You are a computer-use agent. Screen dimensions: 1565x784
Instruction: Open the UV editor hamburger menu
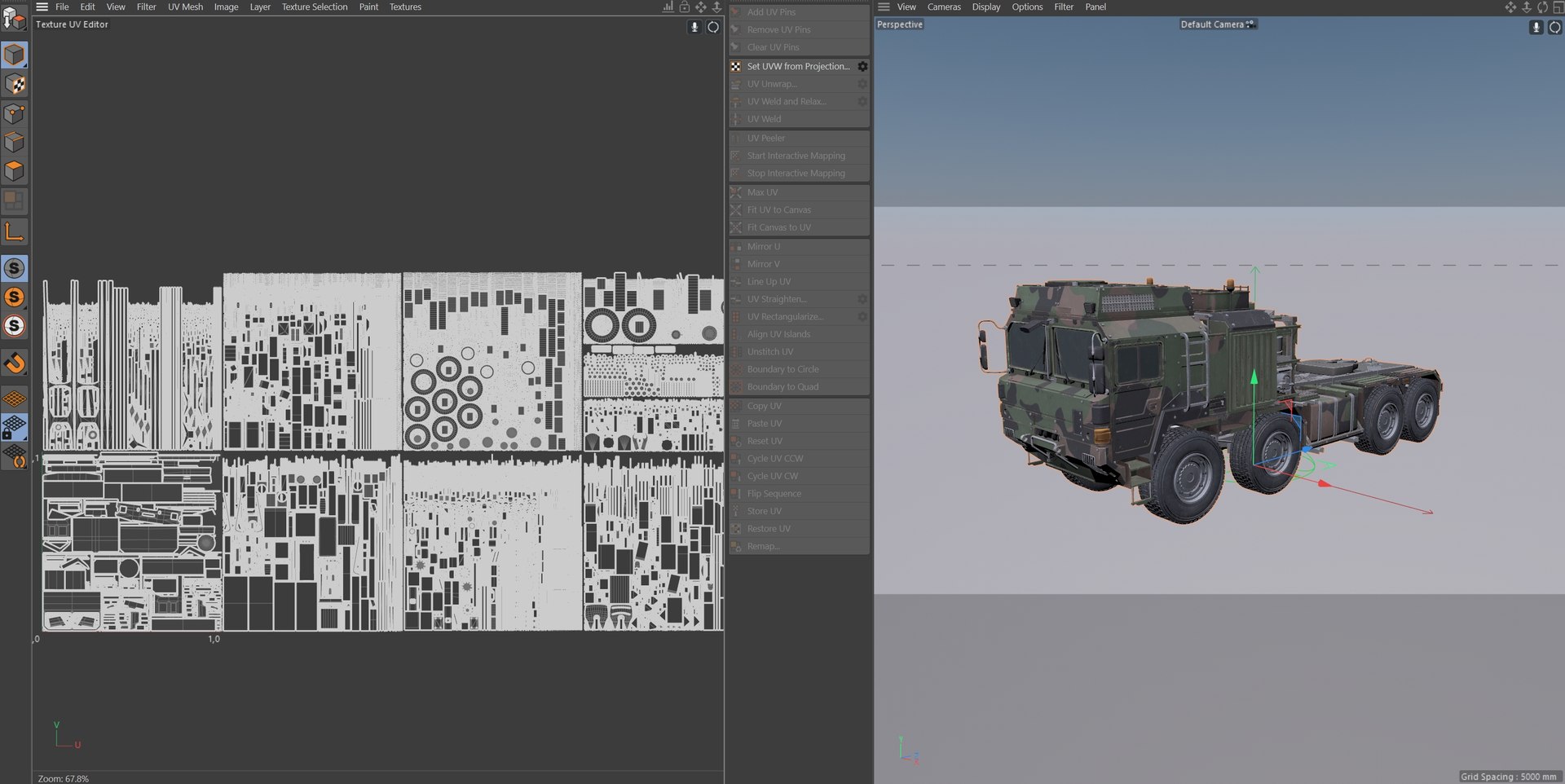coord(42,7)
